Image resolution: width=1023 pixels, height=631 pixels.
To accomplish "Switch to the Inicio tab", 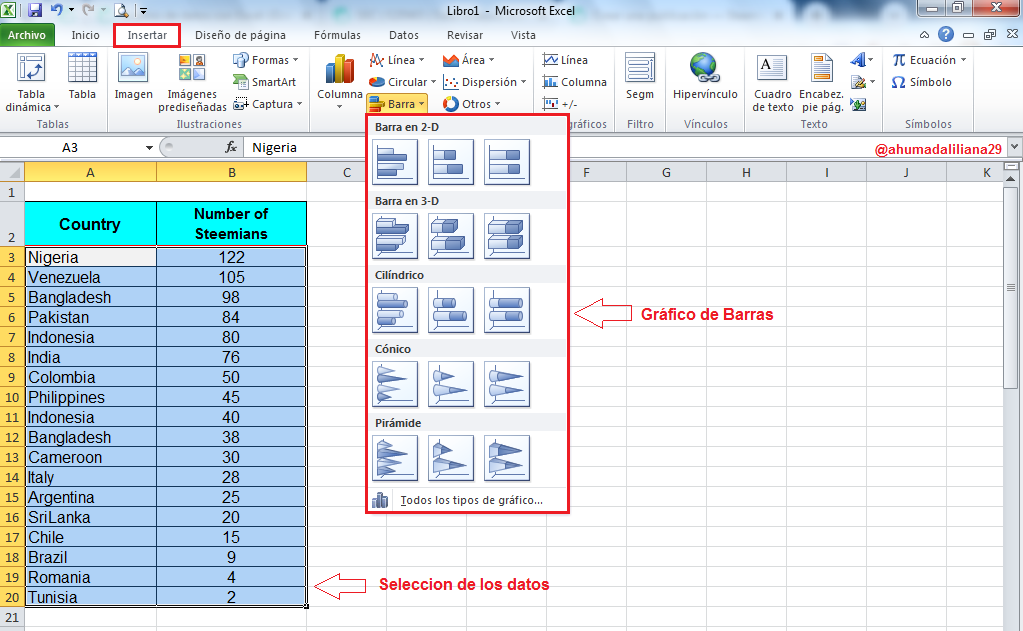I will pos(85,35).
